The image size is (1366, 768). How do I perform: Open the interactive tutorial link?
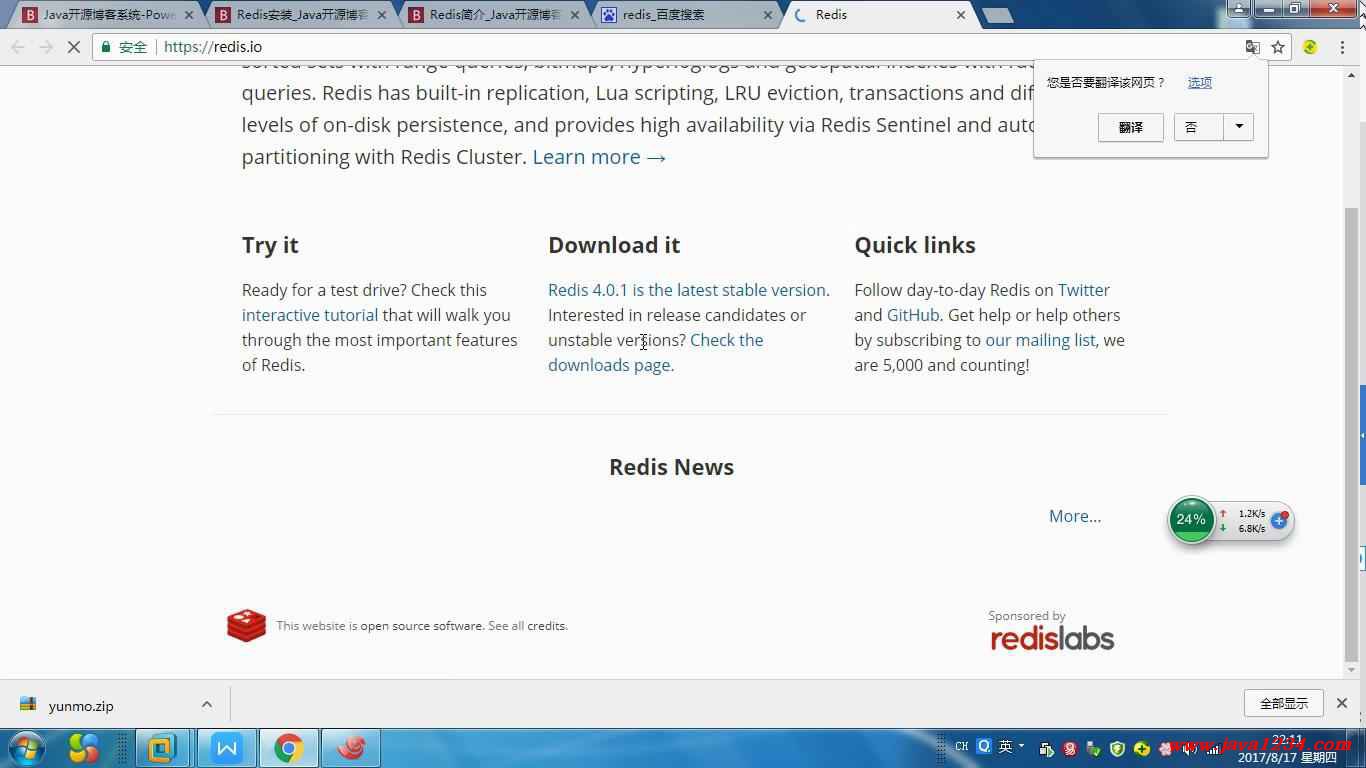(310, 315)
